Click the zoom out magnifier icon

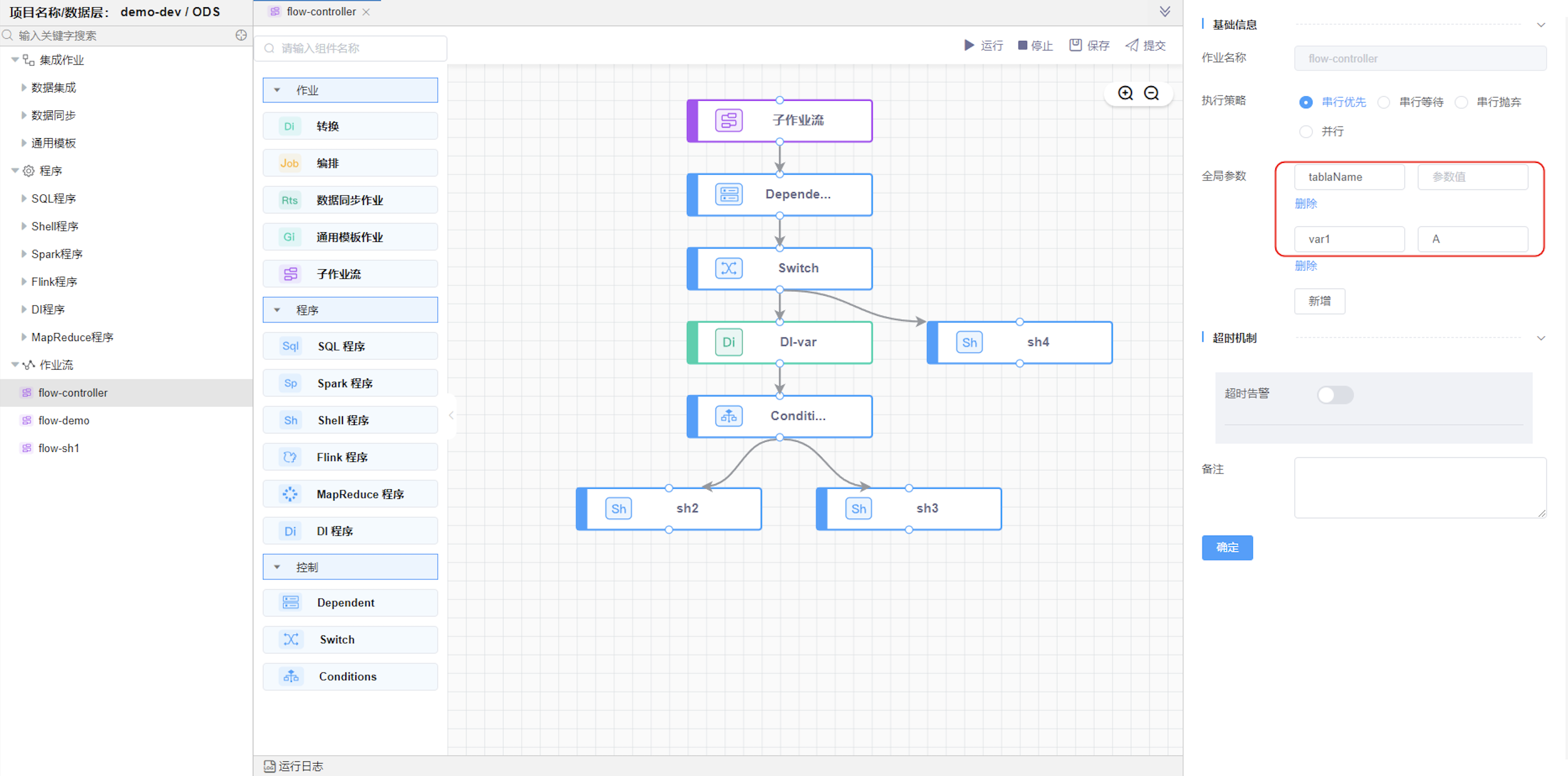click(1151, 93)
